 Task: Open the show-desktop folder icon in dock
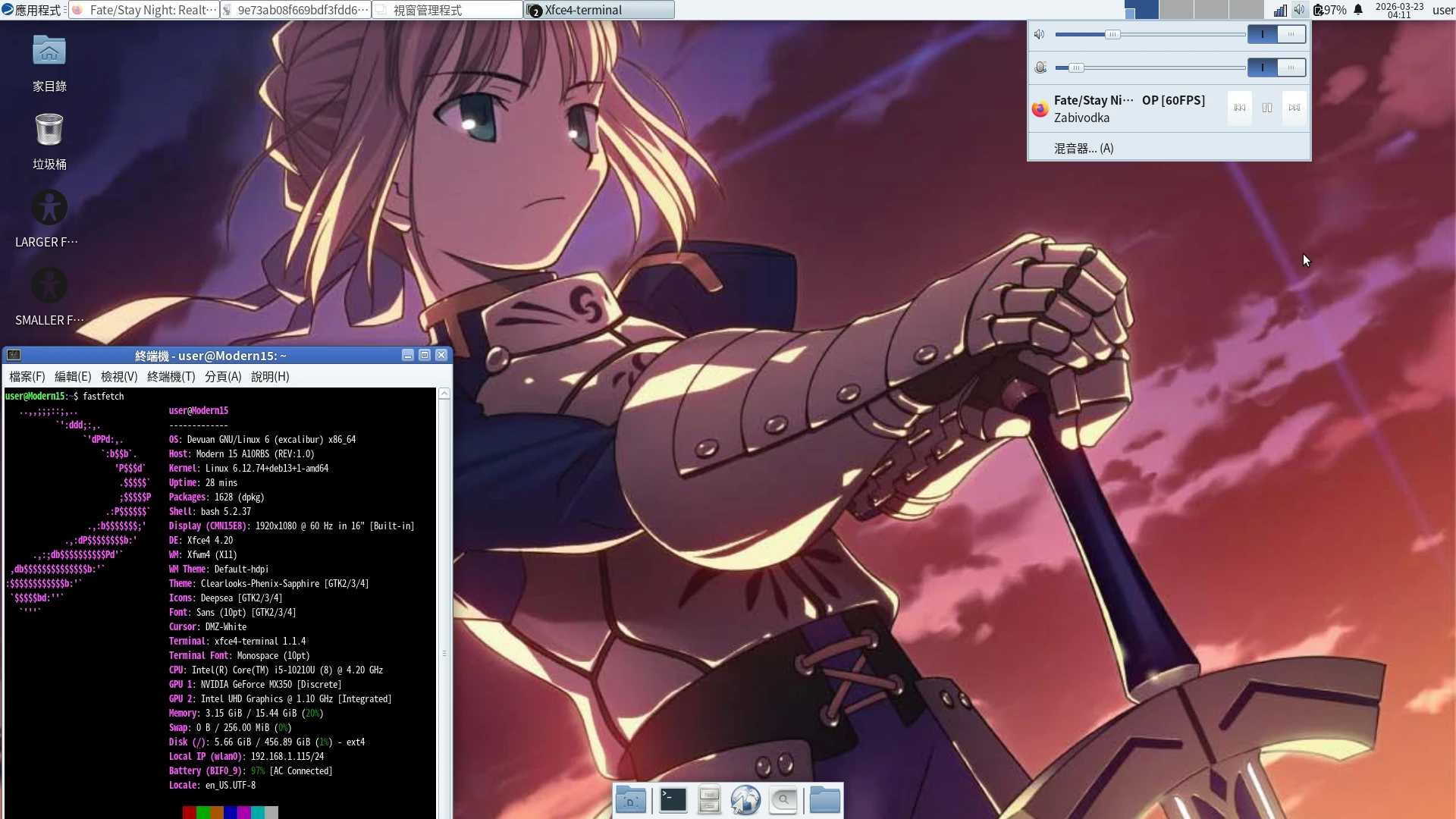pos(630,800)
